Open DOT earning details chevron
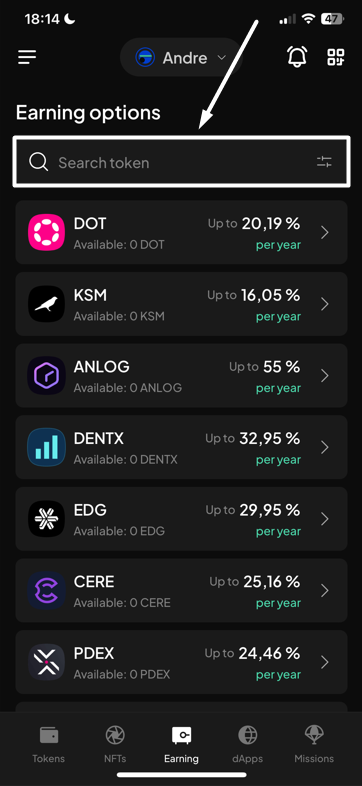Viewport: 362px width, 786px height. [325, 233]
